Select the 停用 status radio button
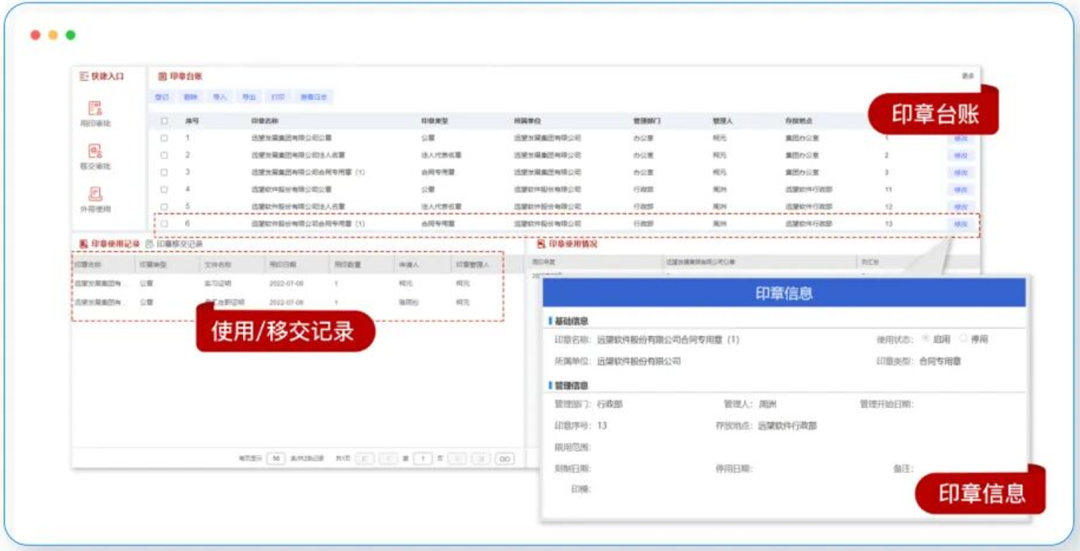 pyautogui.click(x=963, y=339)
